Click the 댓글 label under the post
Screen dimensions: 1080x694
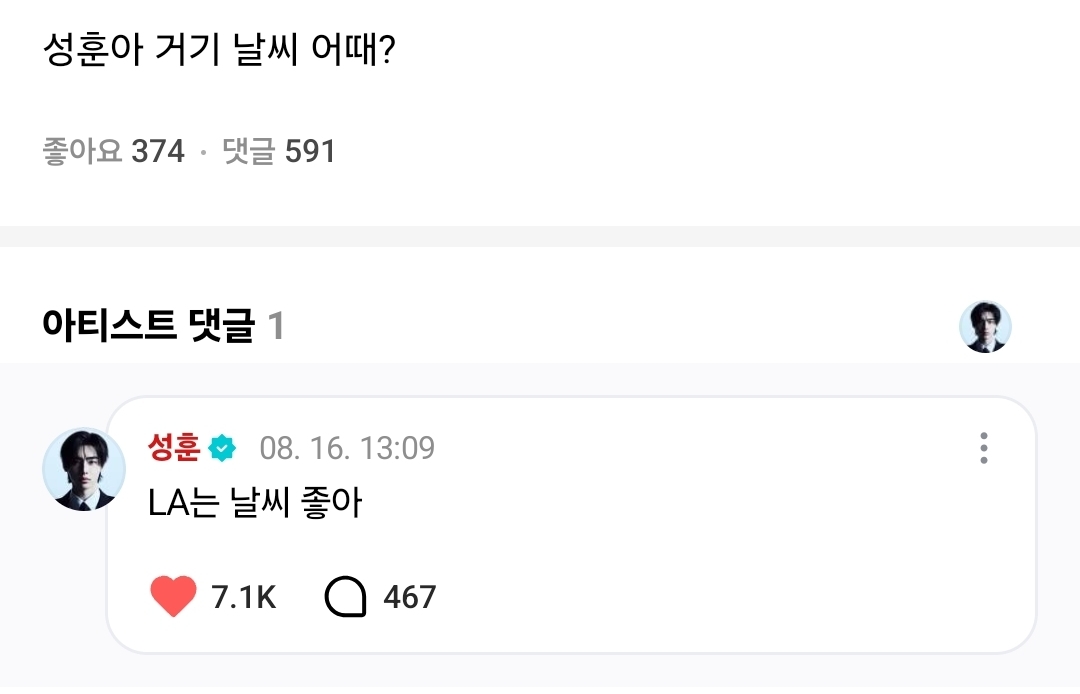pos(248,151)
